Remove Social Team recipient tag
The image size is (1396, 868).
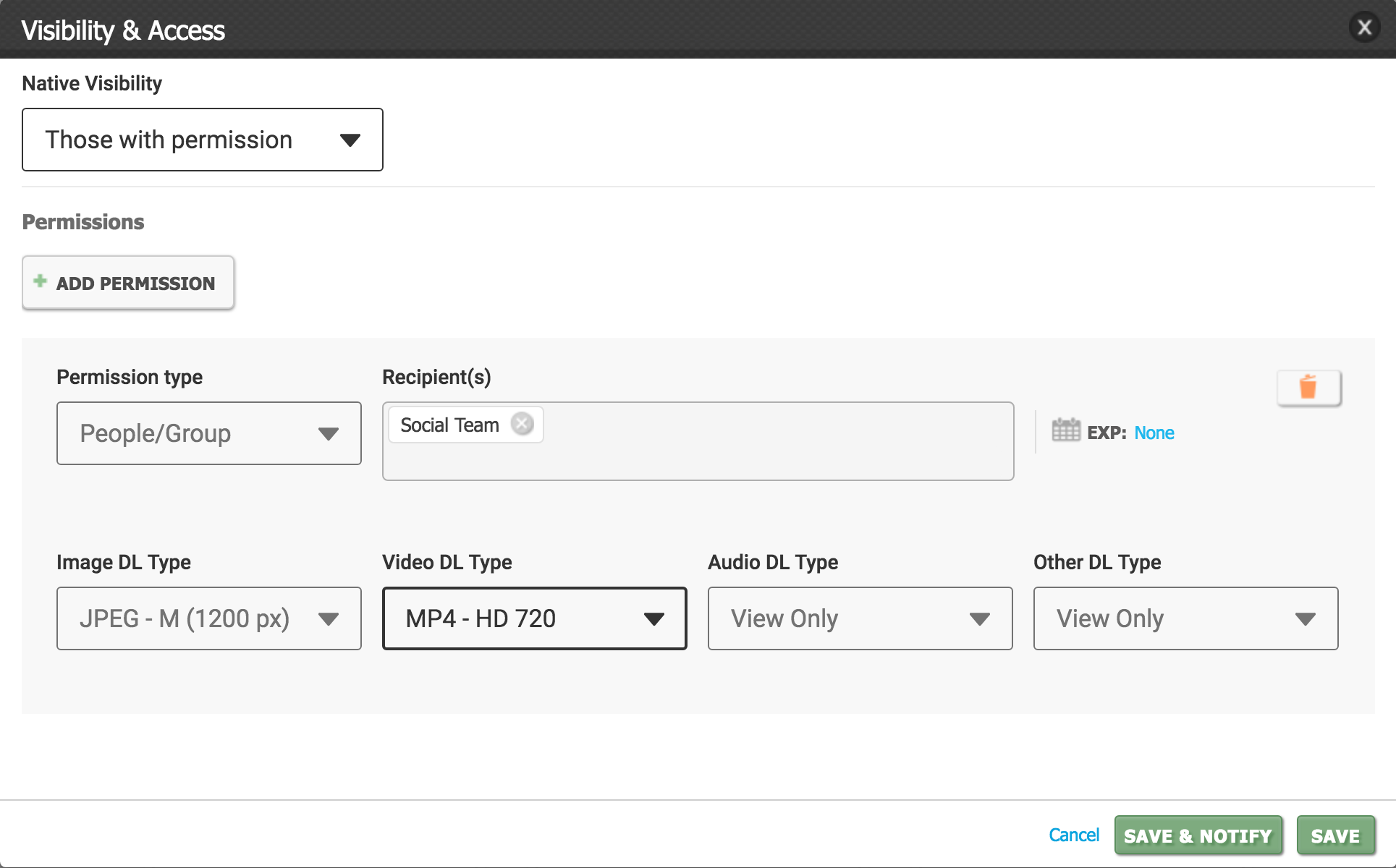(x=522, y=424)
